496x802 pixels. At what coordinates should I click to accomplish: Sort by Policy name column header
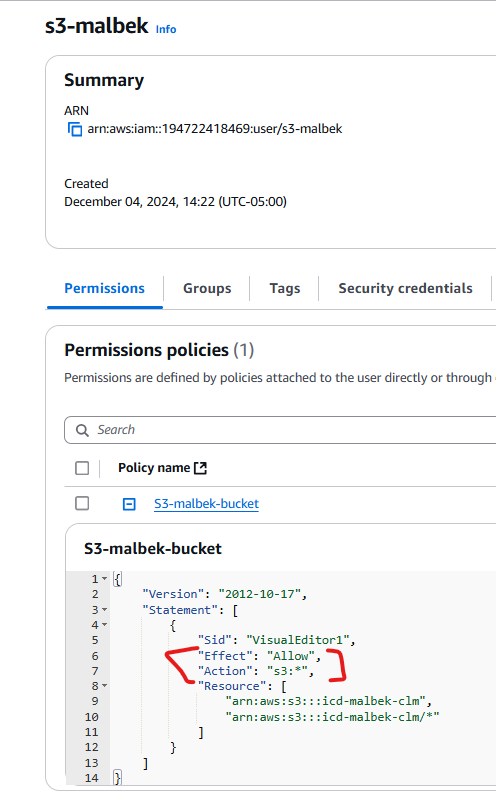coord(154,468)
